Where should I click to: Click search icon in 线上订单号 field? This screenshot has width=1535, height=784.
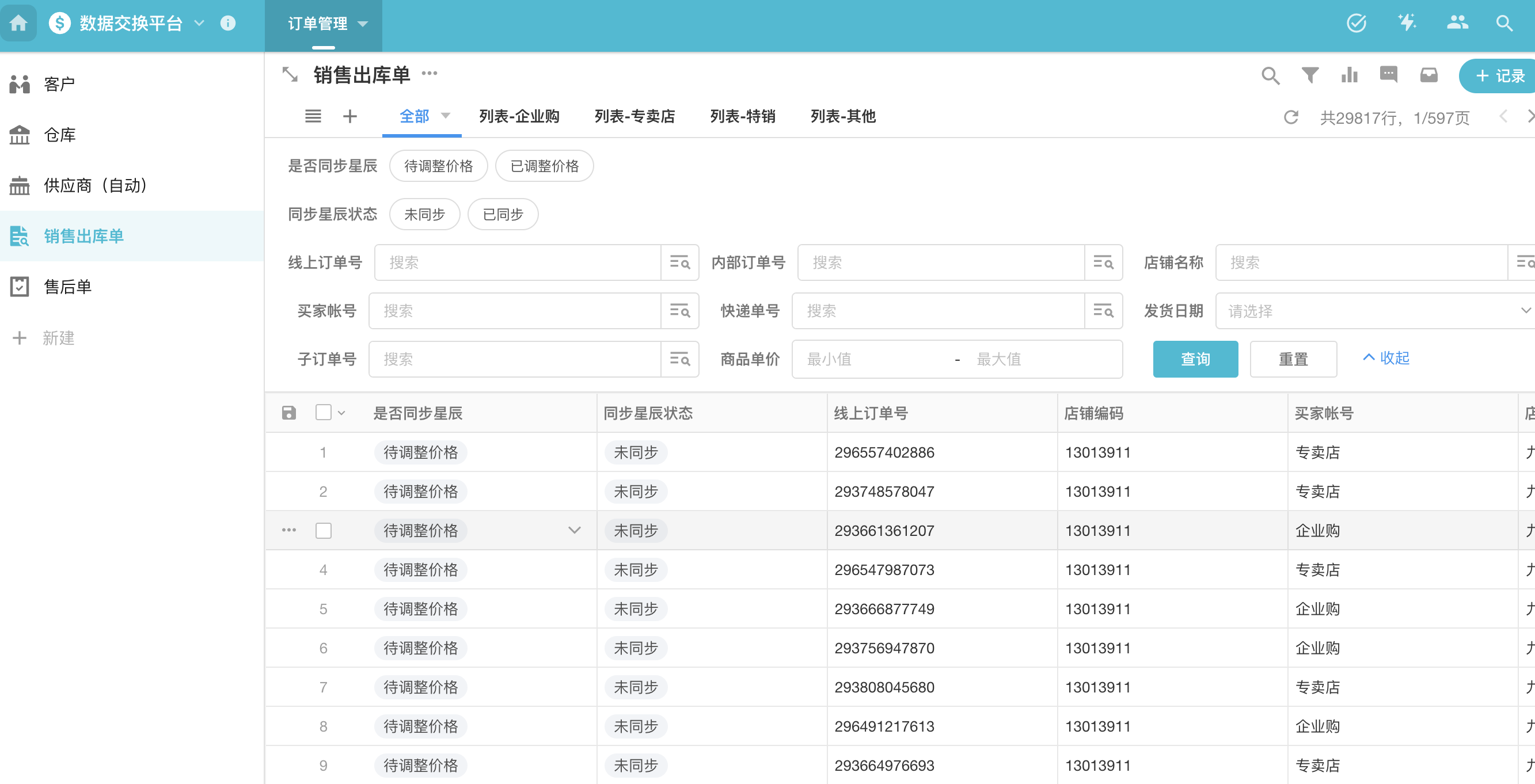[x=679, y=262]
